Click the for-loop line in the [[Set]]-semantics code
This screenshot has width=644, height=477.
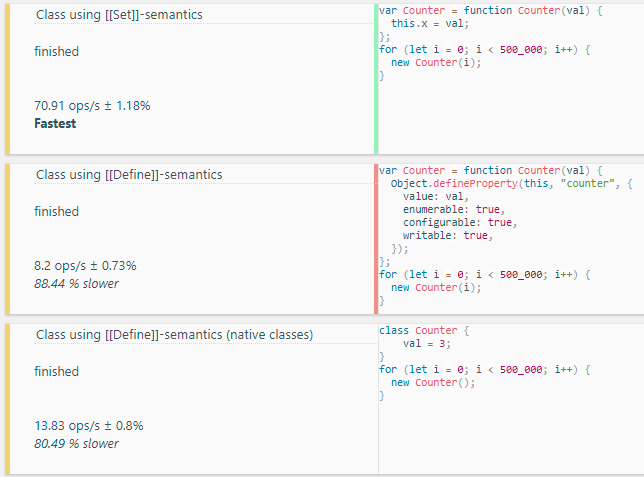click(x=485, y=50)
